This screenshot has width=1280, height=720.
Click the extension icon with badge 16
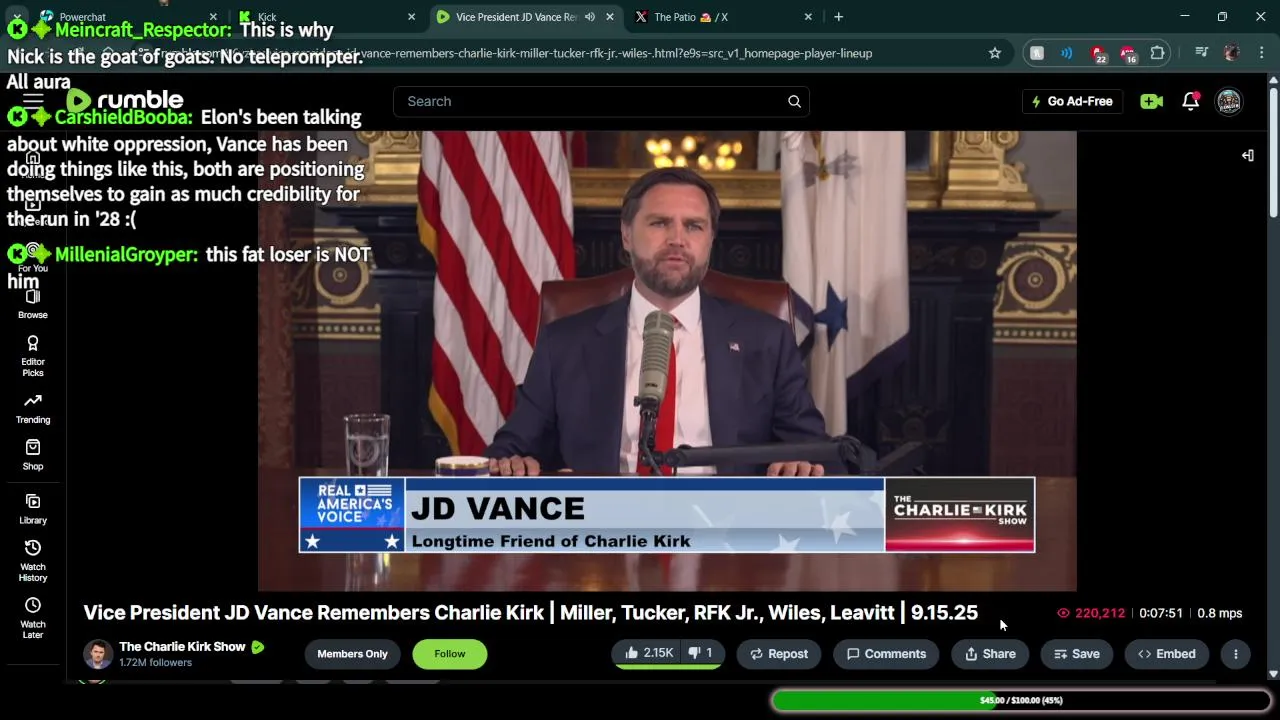click(1128, 54)
